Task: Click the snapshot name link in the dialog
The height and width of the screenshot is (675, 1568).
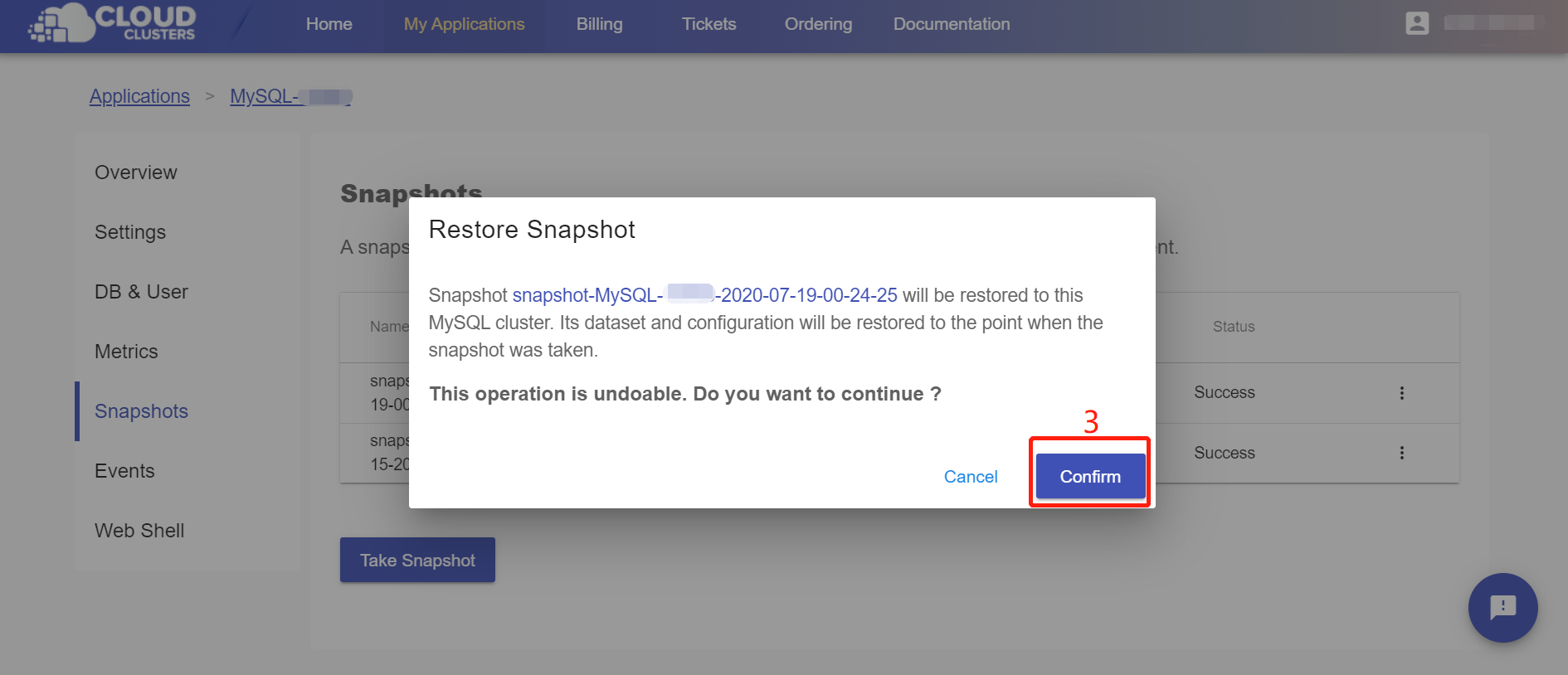Action: pyautogui.click(x=705, y=295)
